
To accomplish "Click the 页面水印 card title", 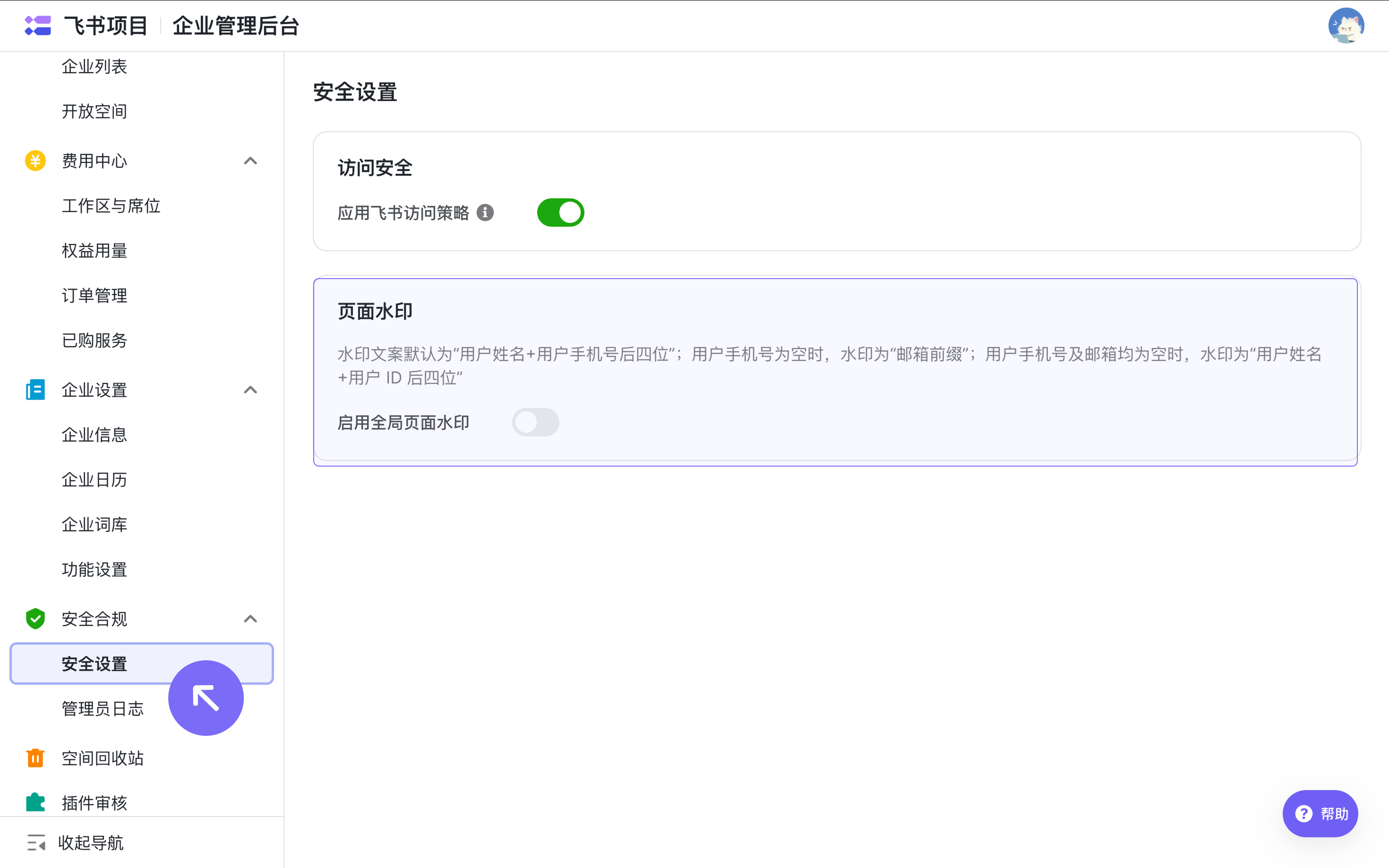I will pyautogui.click(x=375, y=311).
